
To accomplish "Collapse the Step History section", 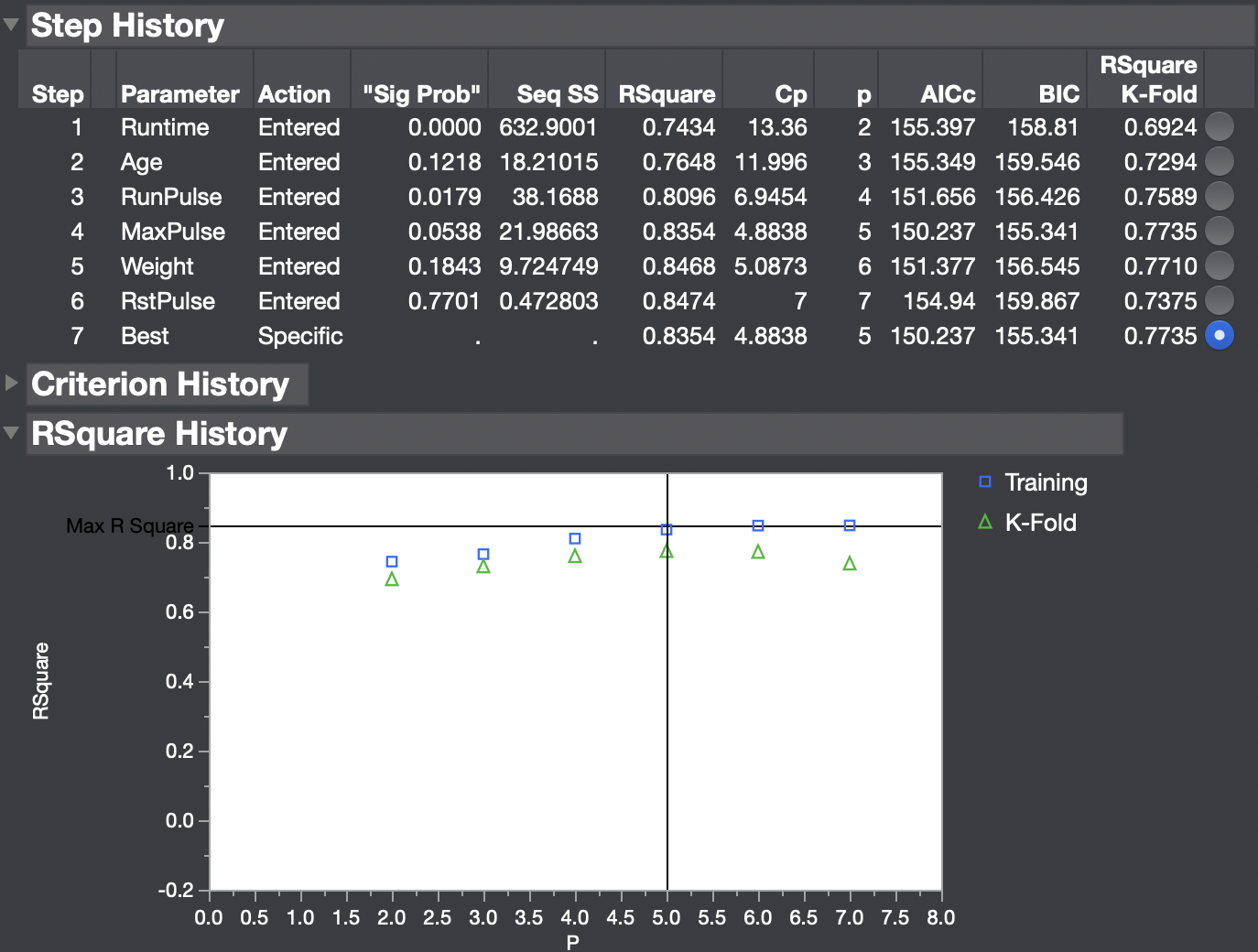I will click(x=12, y=25).
